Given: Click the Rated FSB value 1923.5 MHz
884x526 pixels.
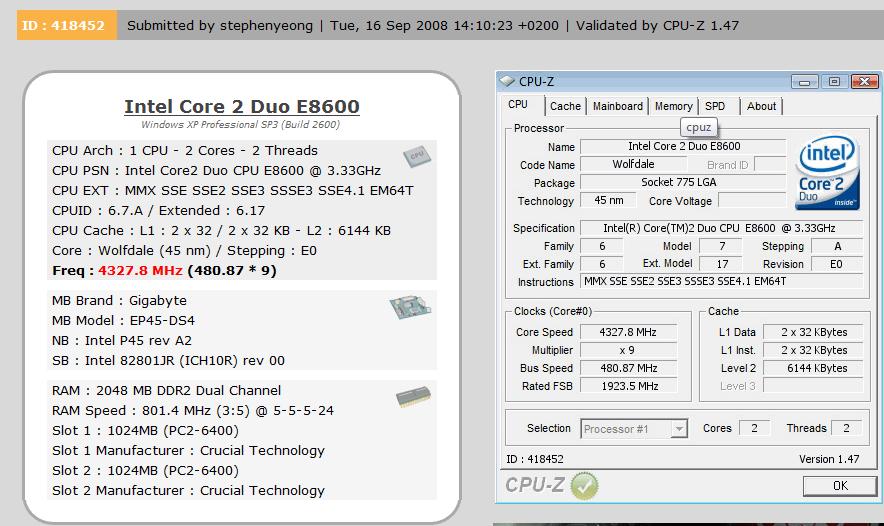Looking at the screenshot, I should coord(628,387).
